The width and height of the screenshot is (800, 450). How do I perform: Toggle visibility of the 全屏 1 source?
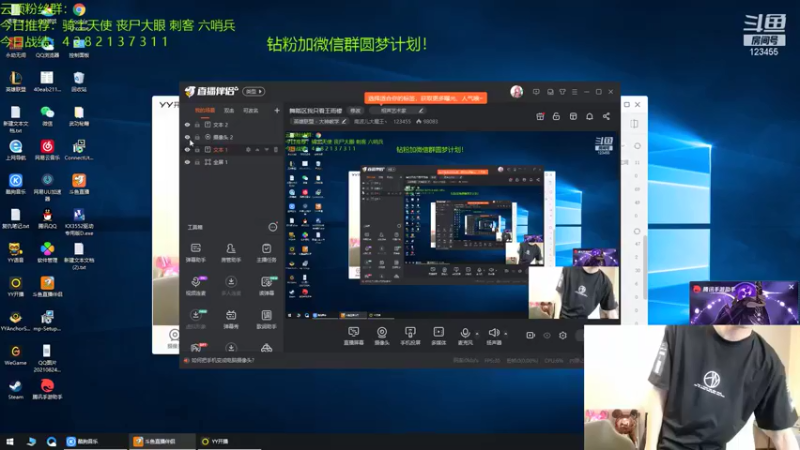[187, 162]
